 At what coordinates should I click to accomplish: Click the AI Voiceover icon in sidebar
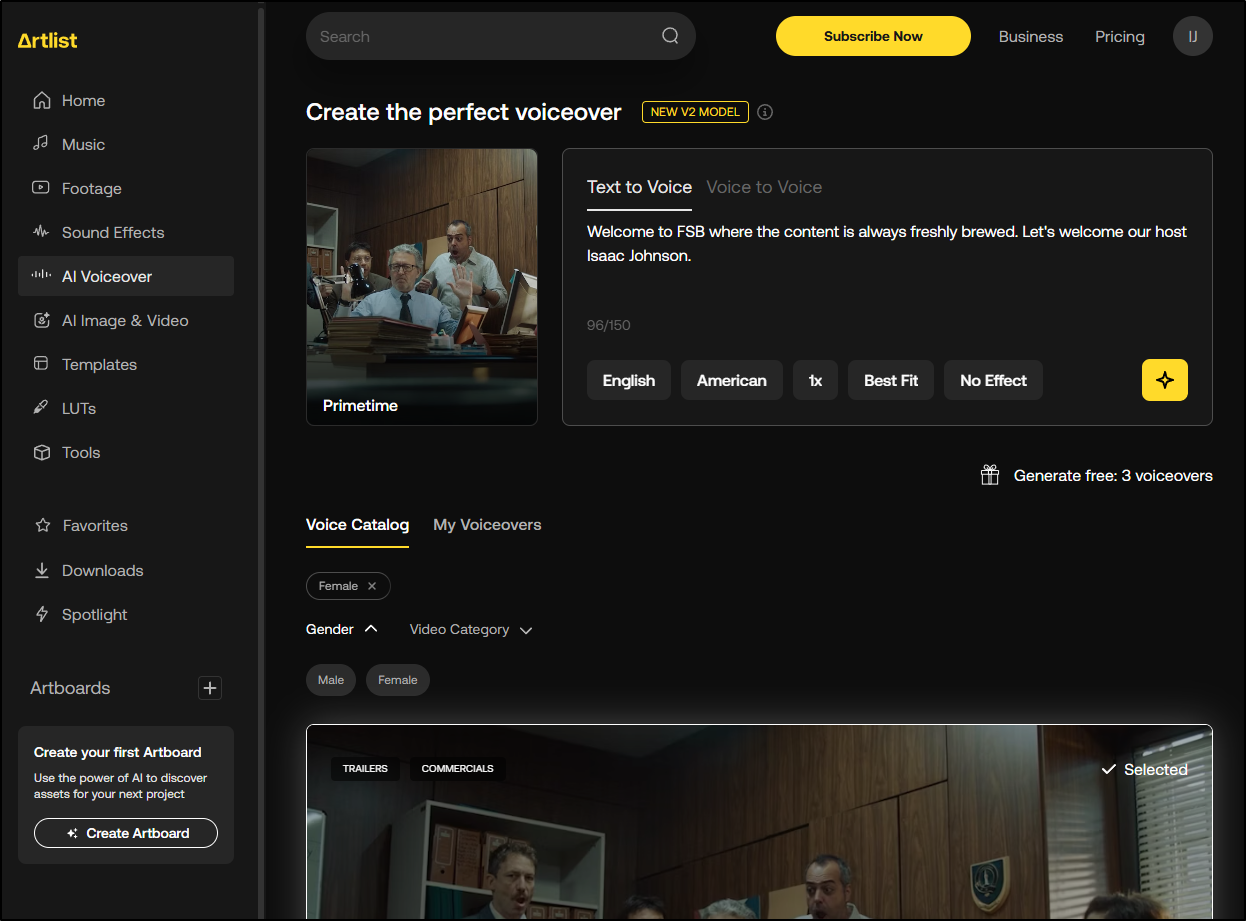[41, 276]
